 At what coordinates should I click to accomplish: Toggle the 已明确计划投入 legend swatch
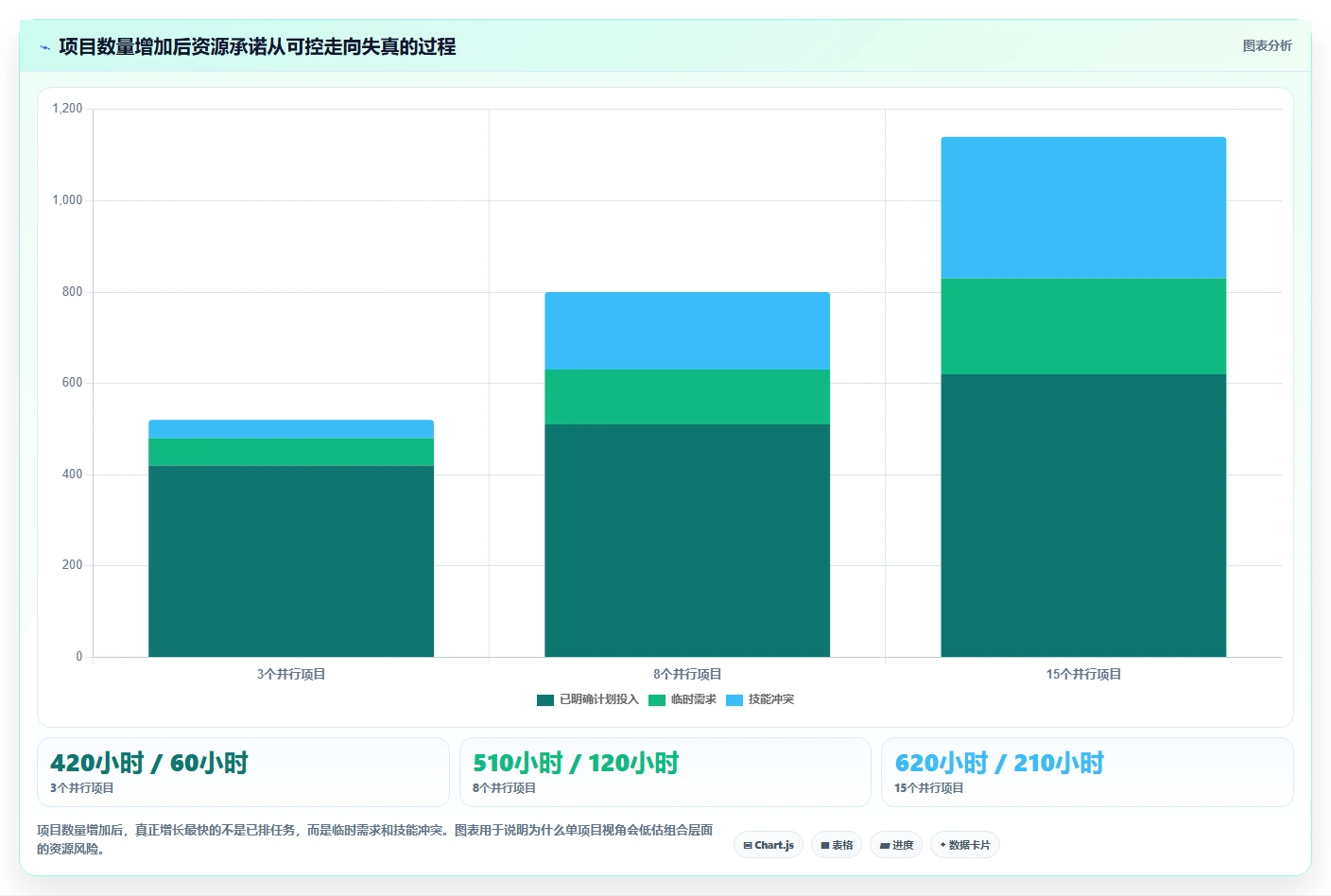[x=544, y=700]
